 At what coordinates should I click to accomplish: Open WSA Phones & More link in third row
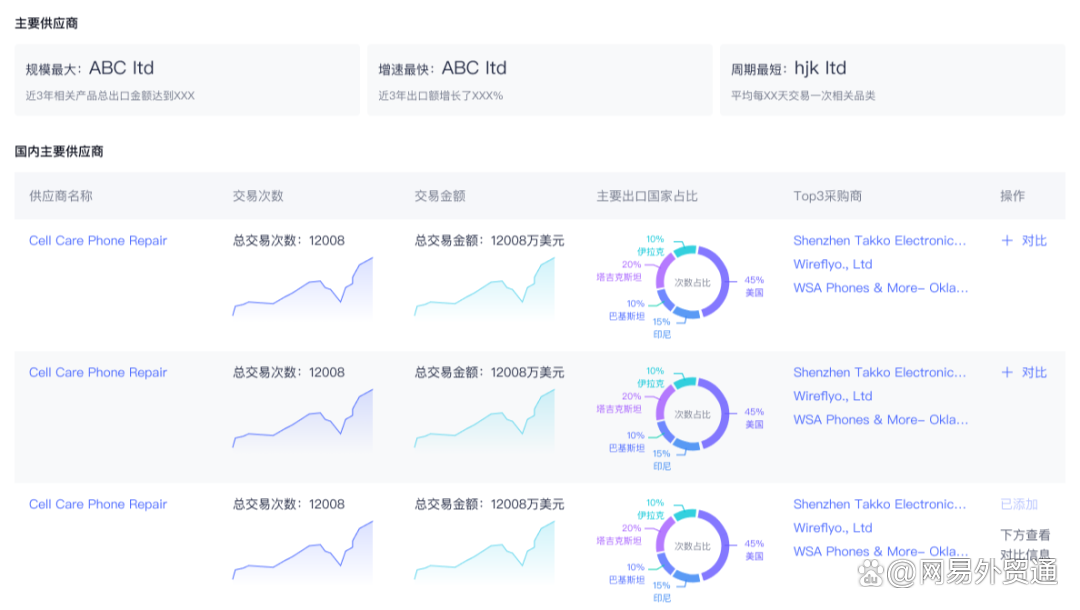(x=880, y=552)
